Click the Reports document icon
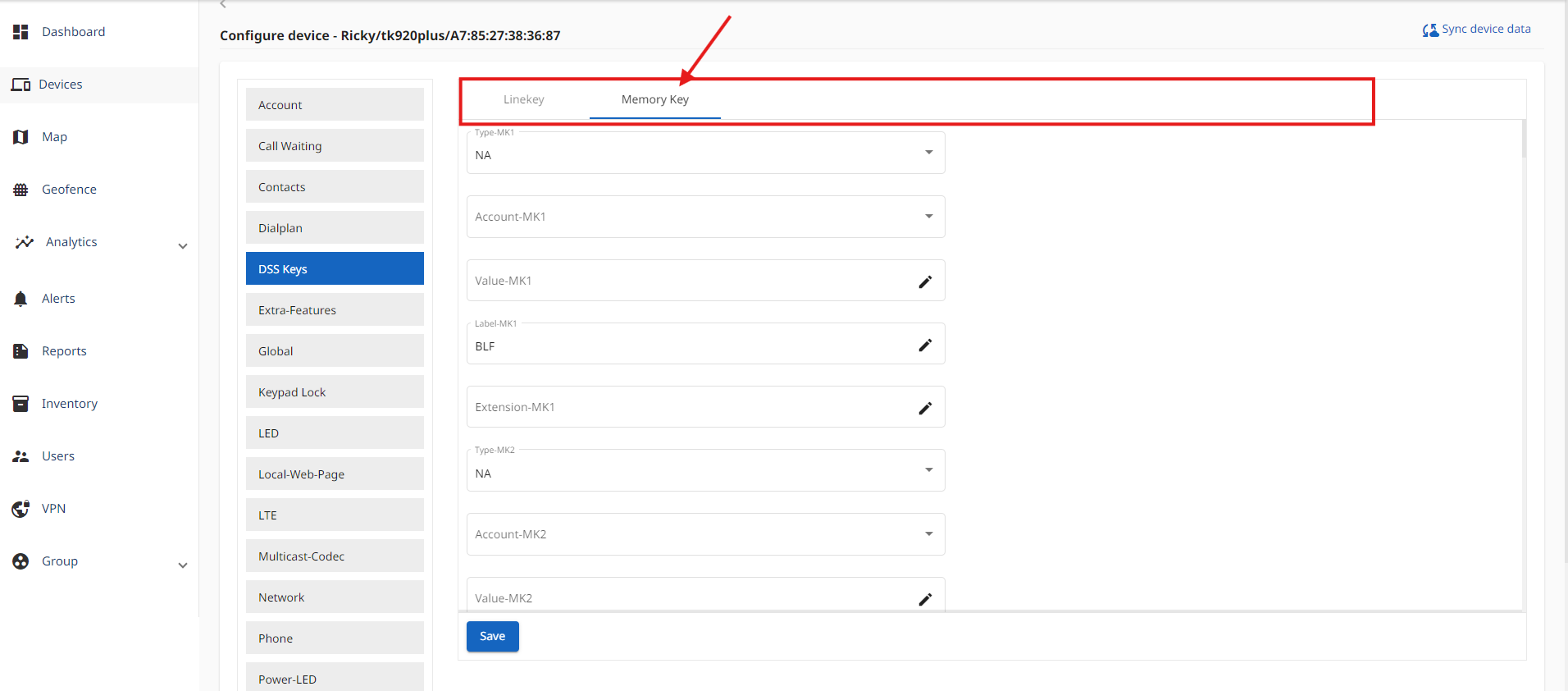This screenshot has width=1568, height=691. coord(21,351)
